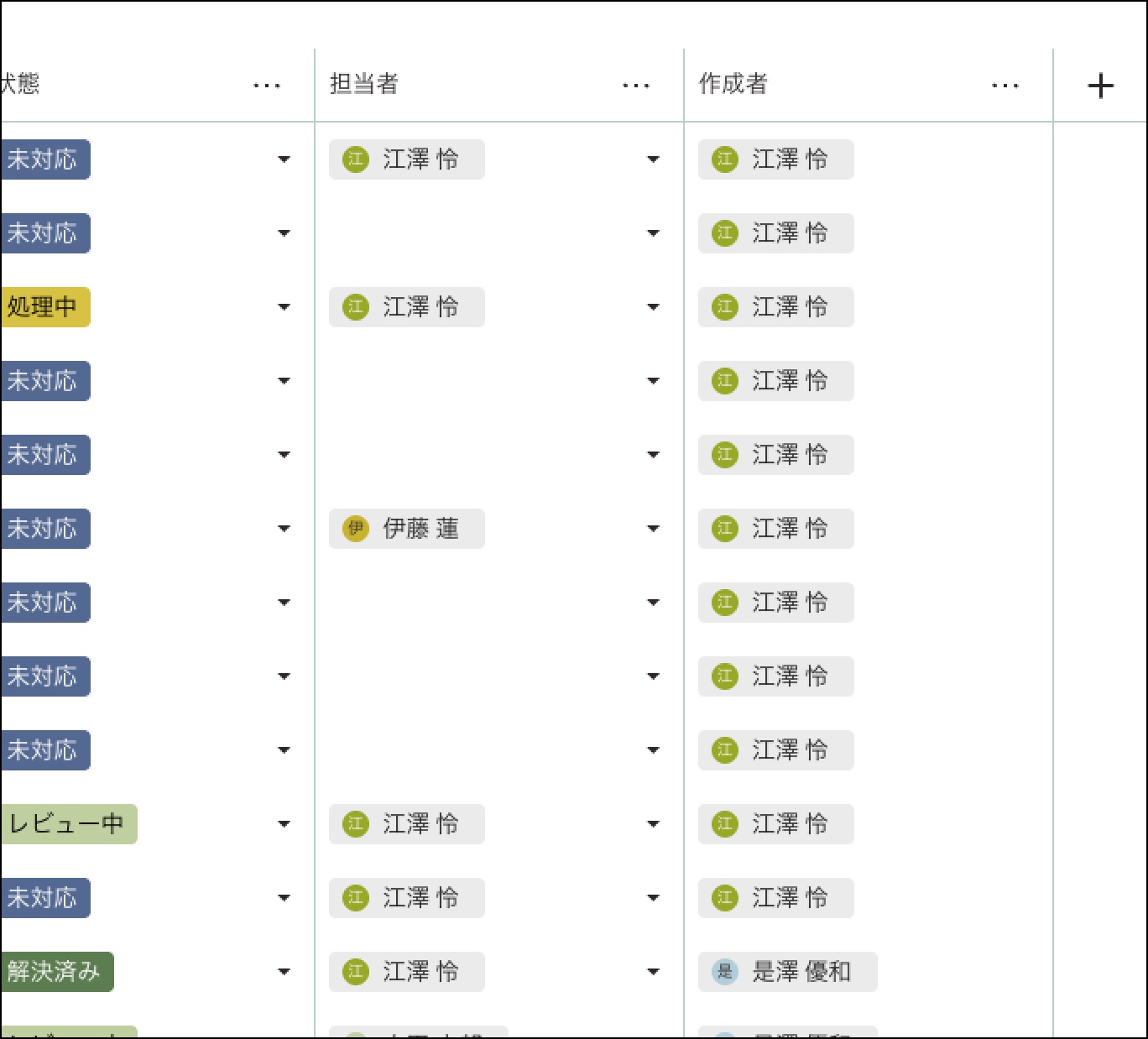
Task: Open assignee dropdown on the 伊藤 蓮 row
Action: pyautogui.click(x=653, y=529)
